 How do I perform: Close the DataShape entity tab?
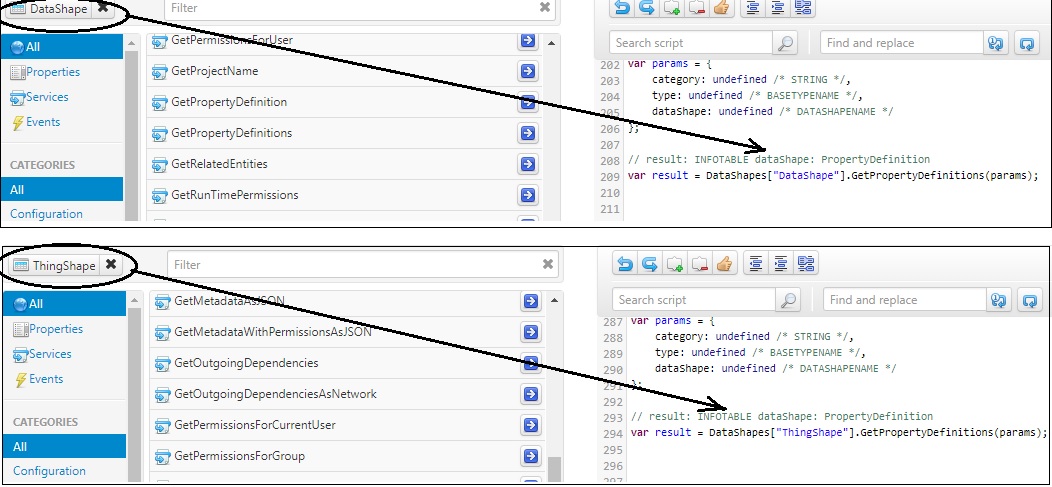pos(103,8)
